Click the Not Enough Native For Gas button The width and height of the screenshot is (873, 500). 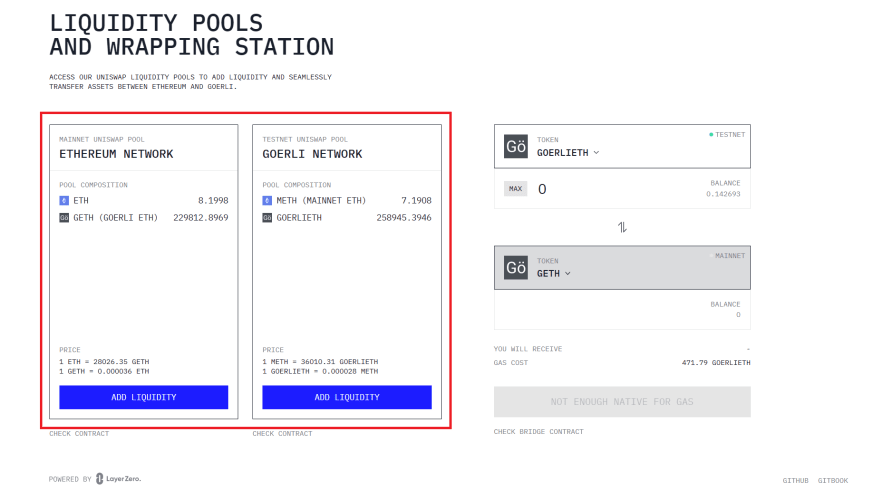pos(622,401)
